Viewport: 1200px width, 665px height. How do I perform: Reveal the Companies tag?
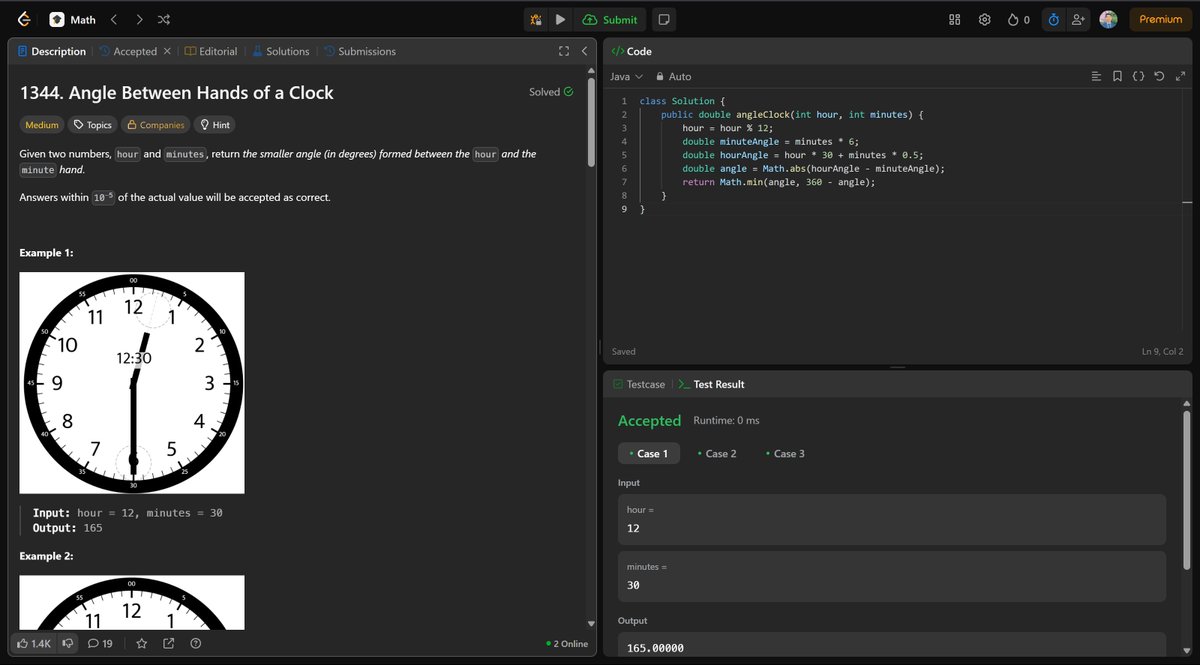pyautogui.click(x=155, y=125)
